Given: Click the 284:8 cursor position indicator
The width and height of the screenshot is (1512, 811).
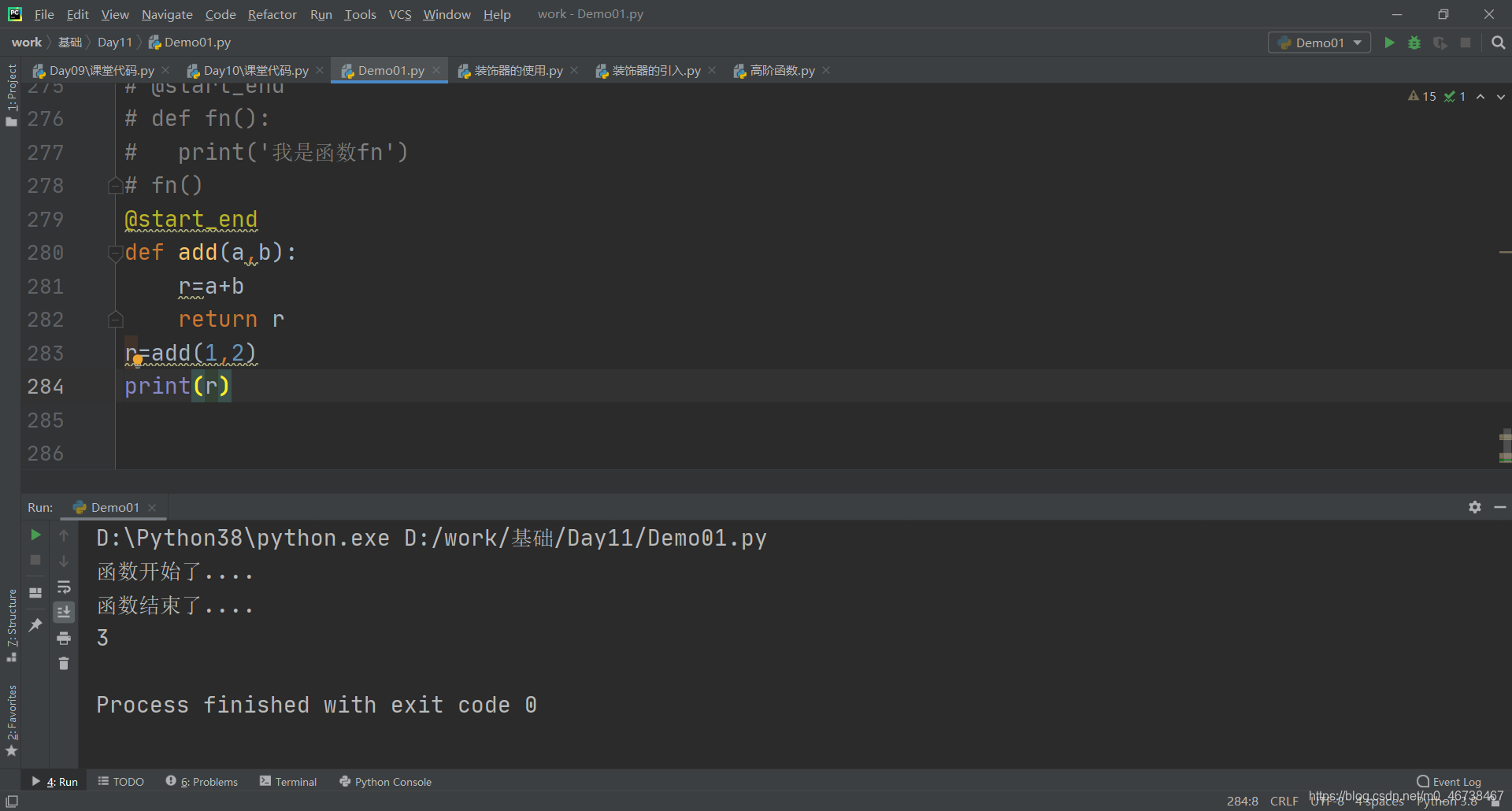Looking at the screenshot, I should tap(1242, 802).
